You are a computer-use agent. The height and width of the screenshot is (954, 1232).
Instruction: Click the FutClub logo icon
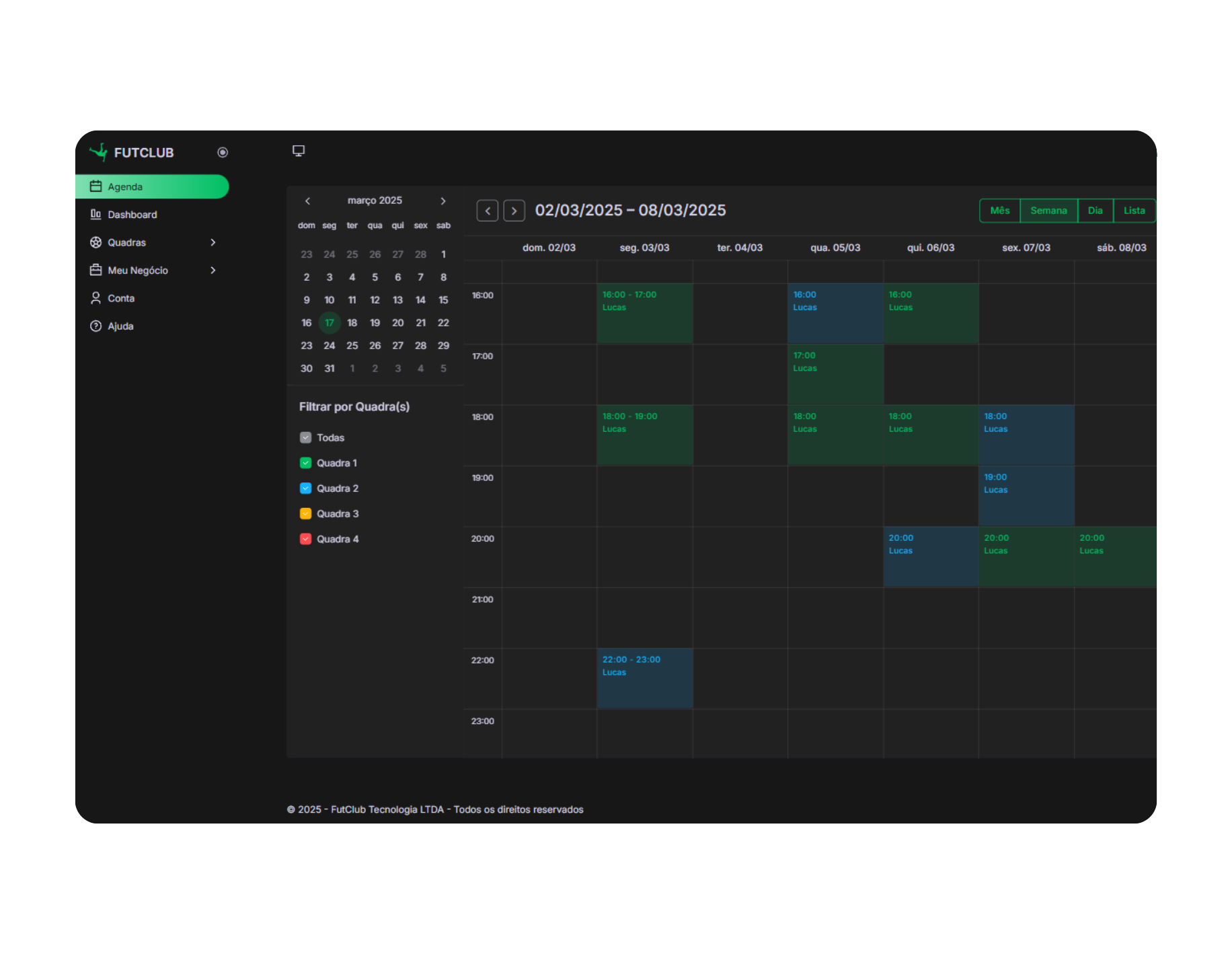tap(99, 152)
